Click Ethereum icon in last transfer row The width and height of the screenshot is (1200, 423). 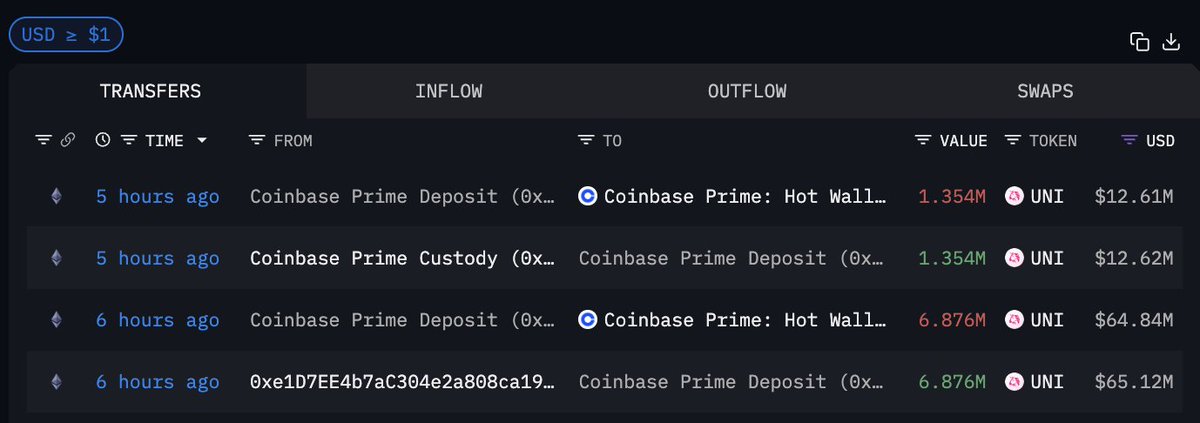(56, 382)
